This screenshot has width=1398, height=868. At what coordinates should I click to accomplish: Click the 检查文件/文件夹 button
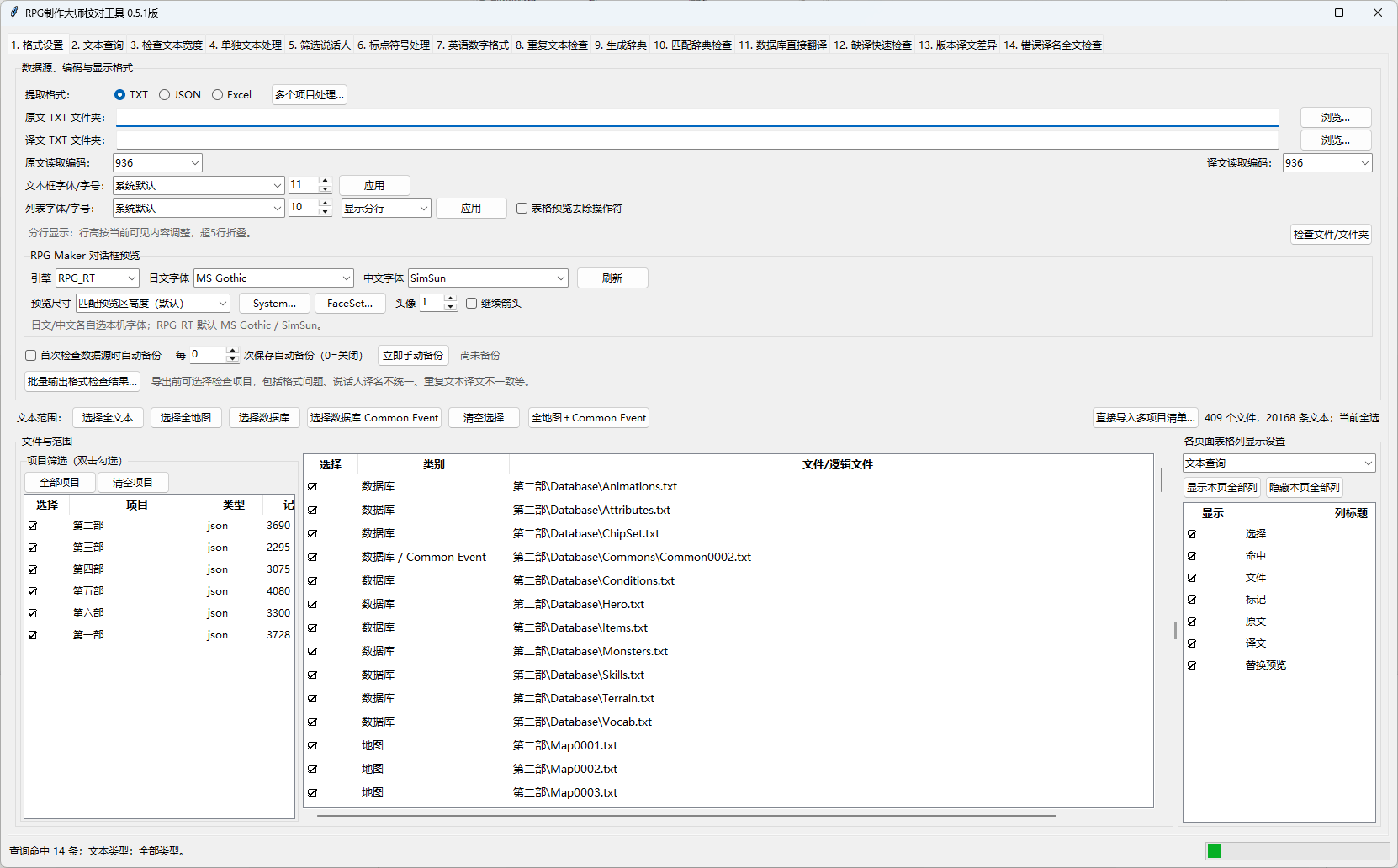(1332, 235)
